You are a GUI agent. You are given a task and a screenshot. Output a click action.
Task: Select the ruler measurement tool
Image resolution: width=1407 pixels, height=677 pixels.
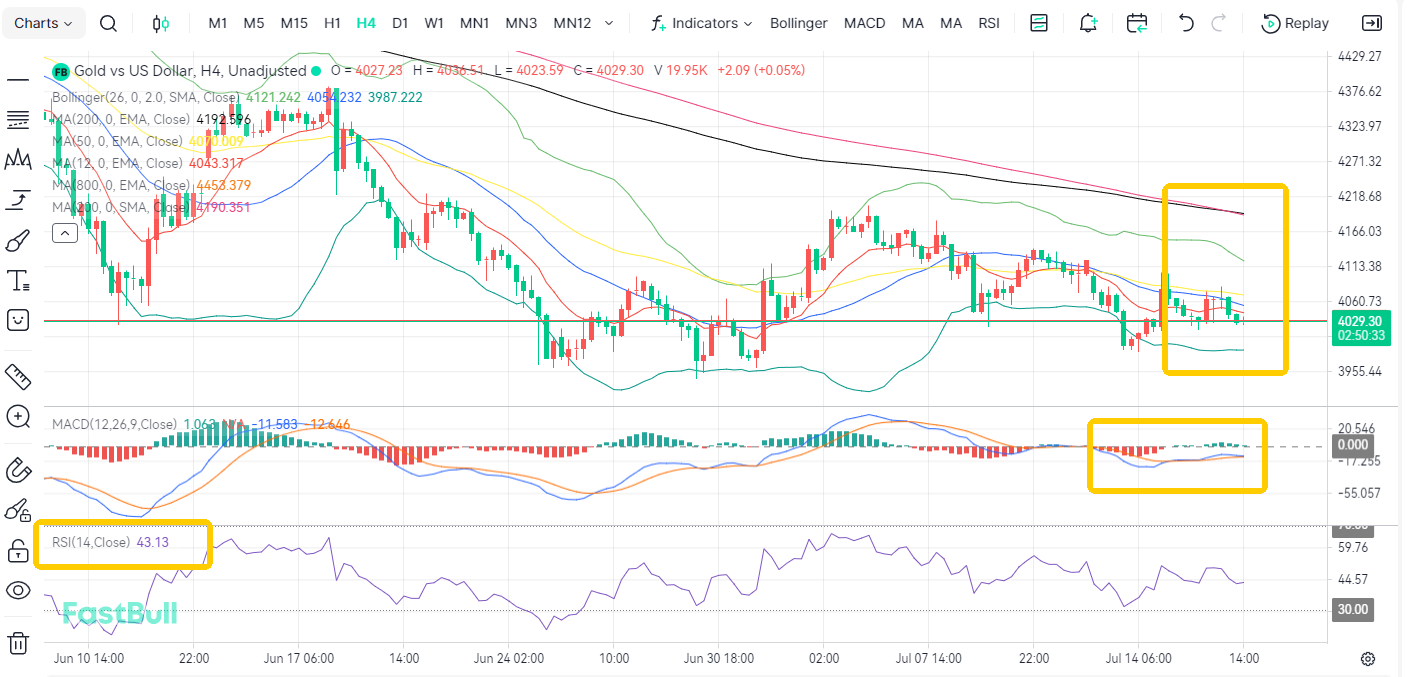point(17,377)
